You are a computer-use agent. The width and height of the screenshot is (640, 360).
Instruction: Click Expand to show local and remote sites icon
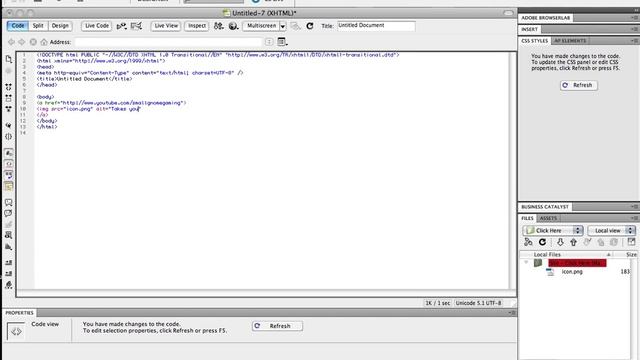point(631,242)
